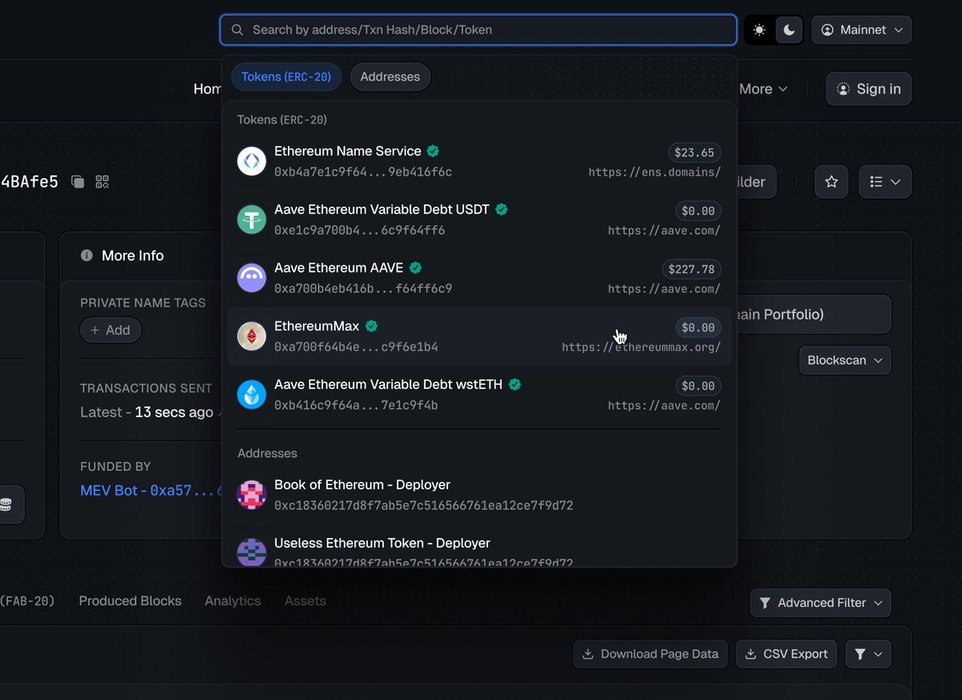Open the Advanced Filter dropdown
The height and width of the screenshot is (700, 962).
point(820,603)
